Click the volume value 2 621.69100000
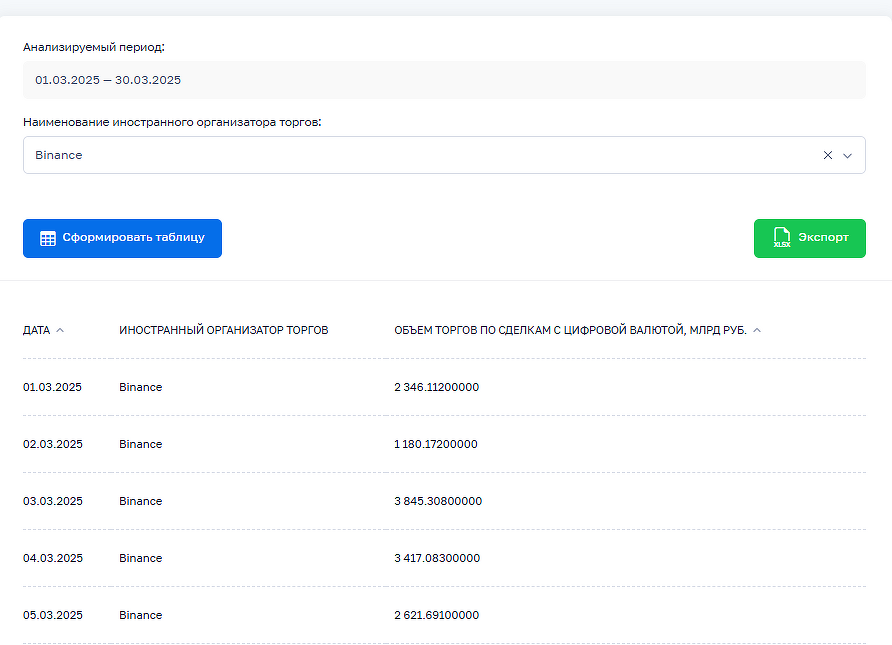The height and width of the screenshot is (645, 892). pos(436,615)
